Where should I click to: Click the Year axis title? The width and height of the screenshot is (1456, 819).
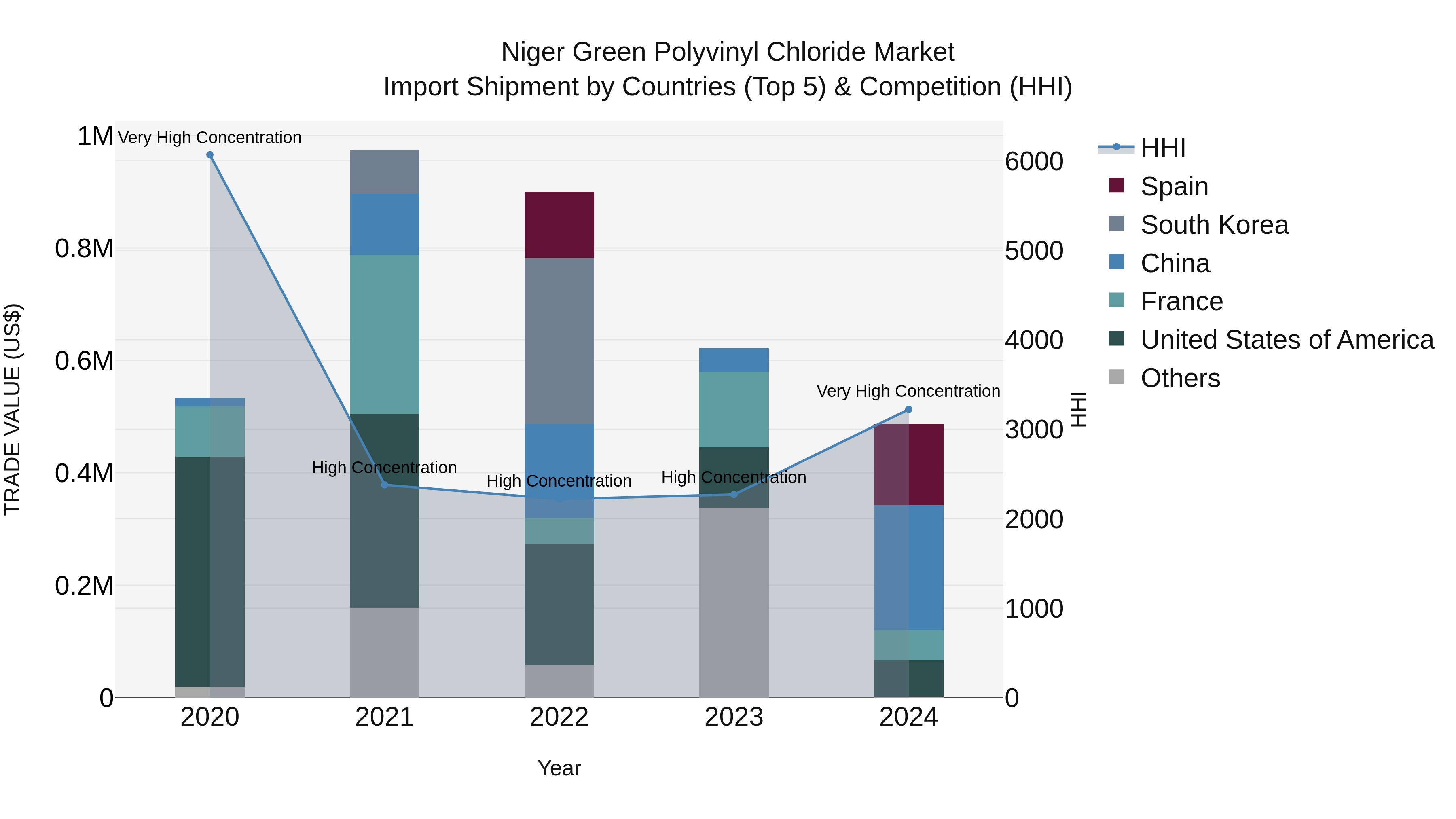pyautogui.click(x=559, y=768)
